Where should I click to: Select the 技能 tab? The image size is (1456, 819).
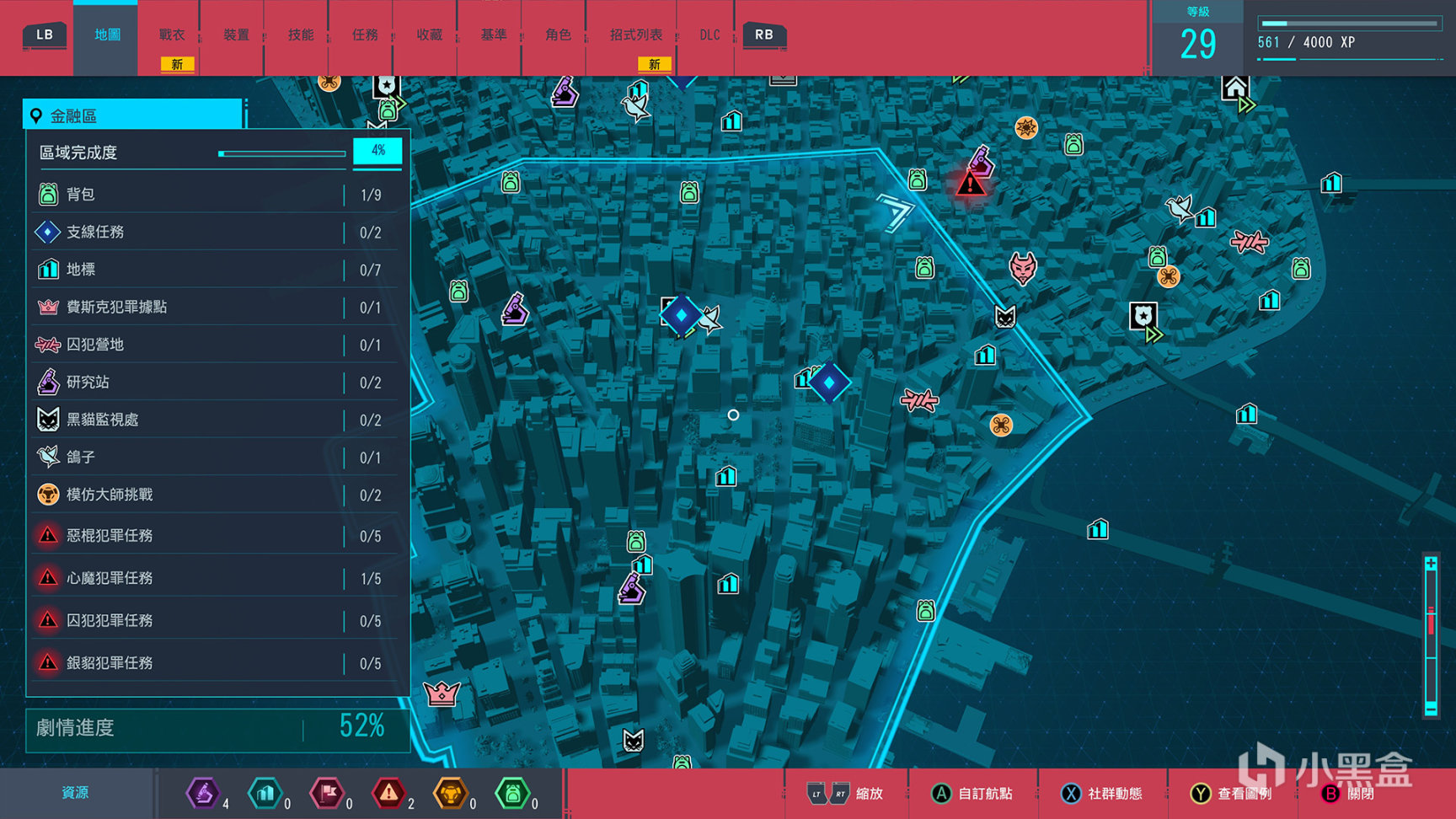[301, 35]
